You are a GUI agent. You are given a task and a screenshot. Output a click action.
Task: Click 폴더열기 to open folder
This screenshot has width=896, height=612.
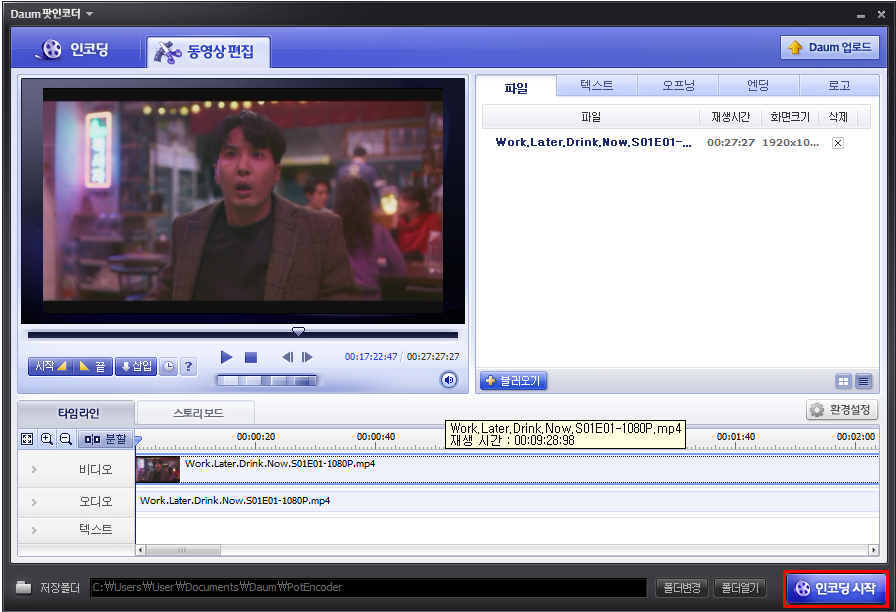click(x=740, y=587)
